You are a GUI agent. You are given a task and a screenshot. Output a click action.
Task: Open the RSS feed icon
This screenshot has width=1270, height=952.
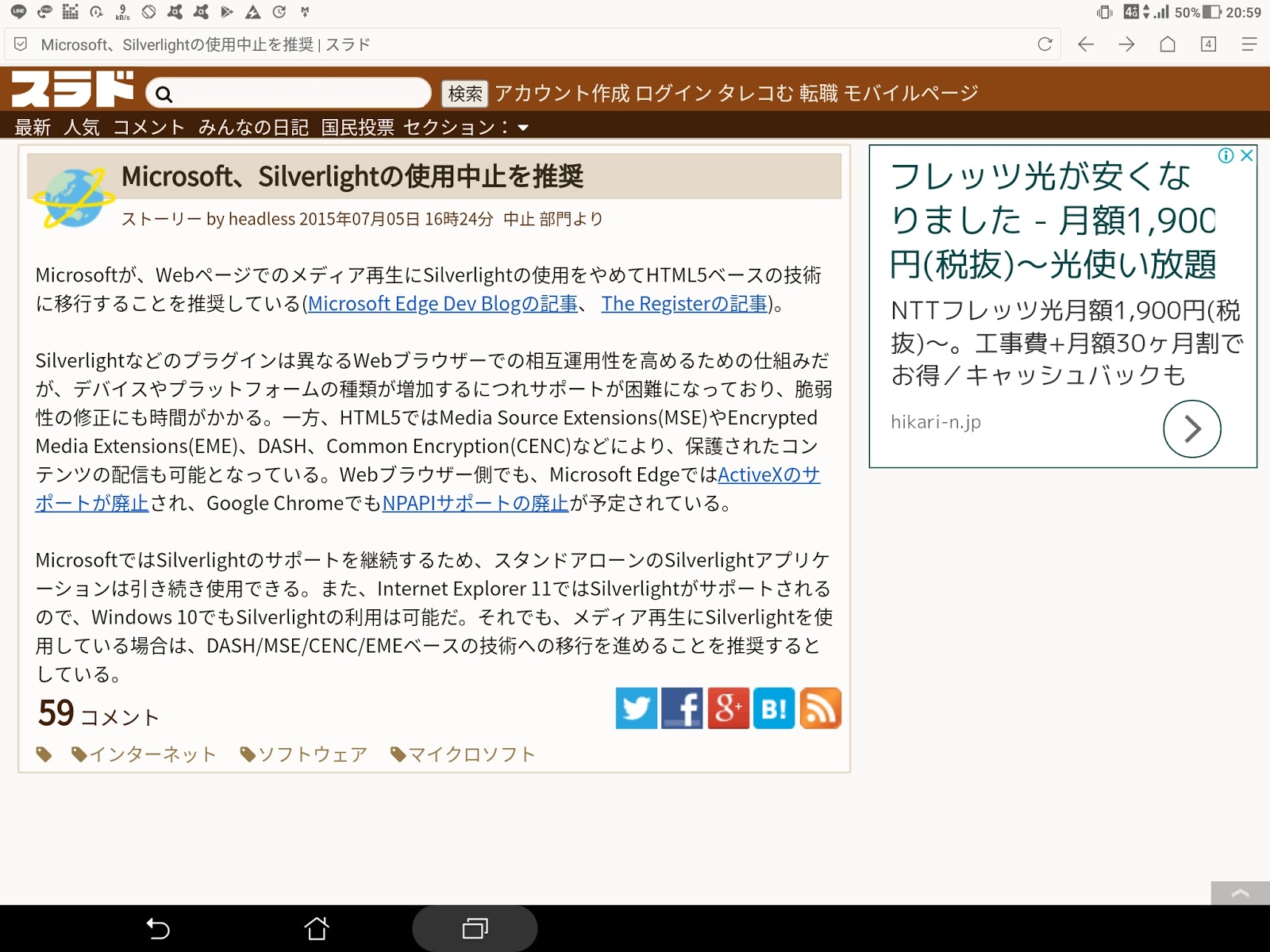pos(820,708)
